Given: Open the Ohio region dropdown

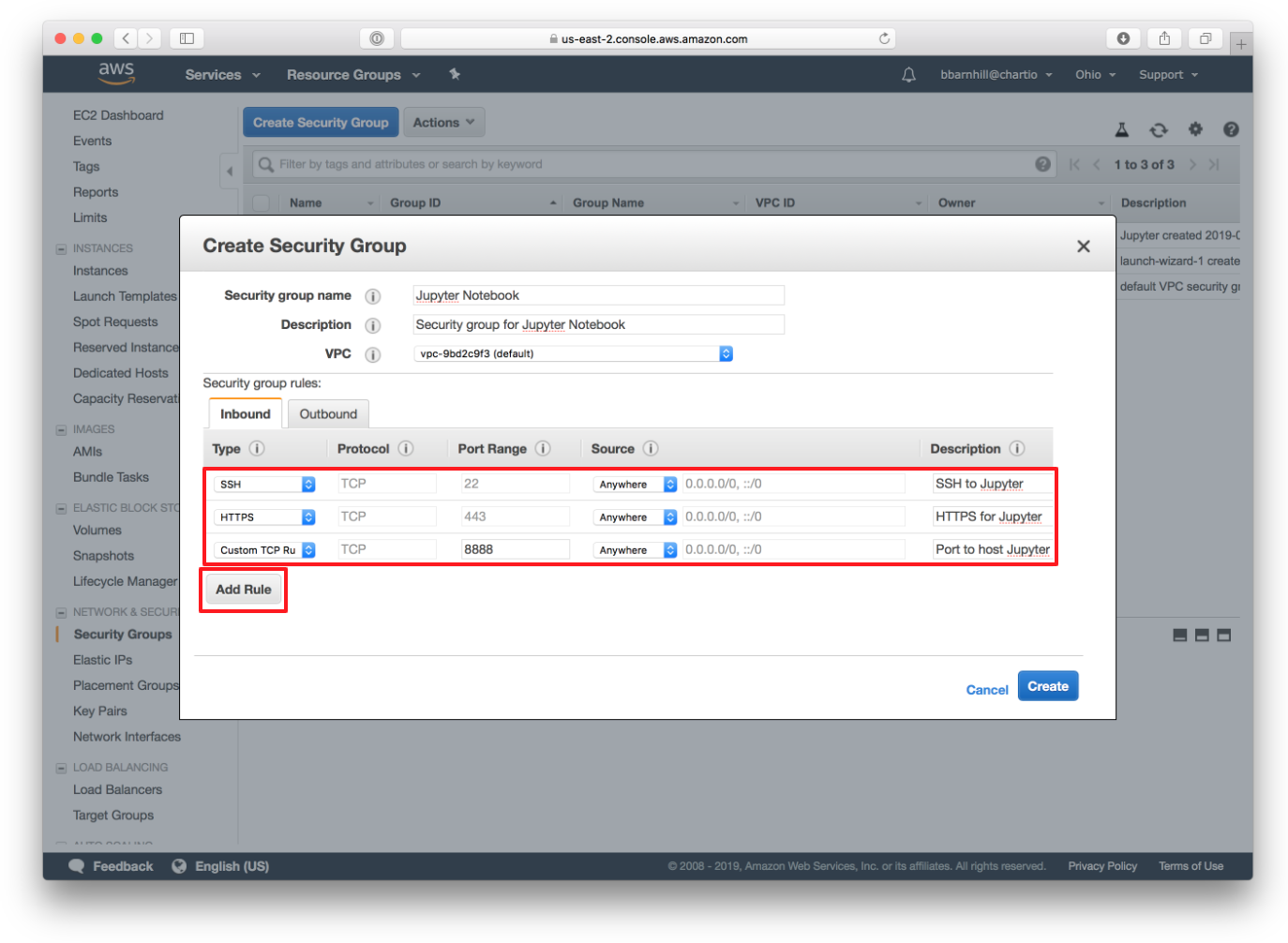Looking at the screenshot, I should 1095,75.
